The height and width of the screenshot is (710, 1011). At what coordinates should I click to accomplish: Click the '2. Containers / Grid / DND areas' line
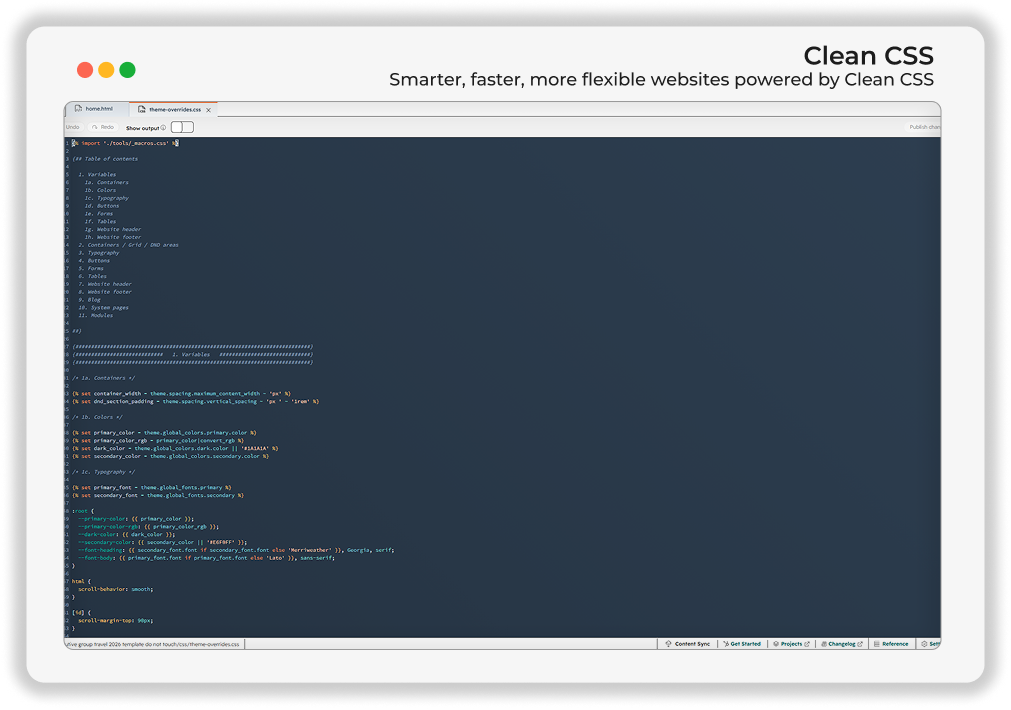(128, 245)
